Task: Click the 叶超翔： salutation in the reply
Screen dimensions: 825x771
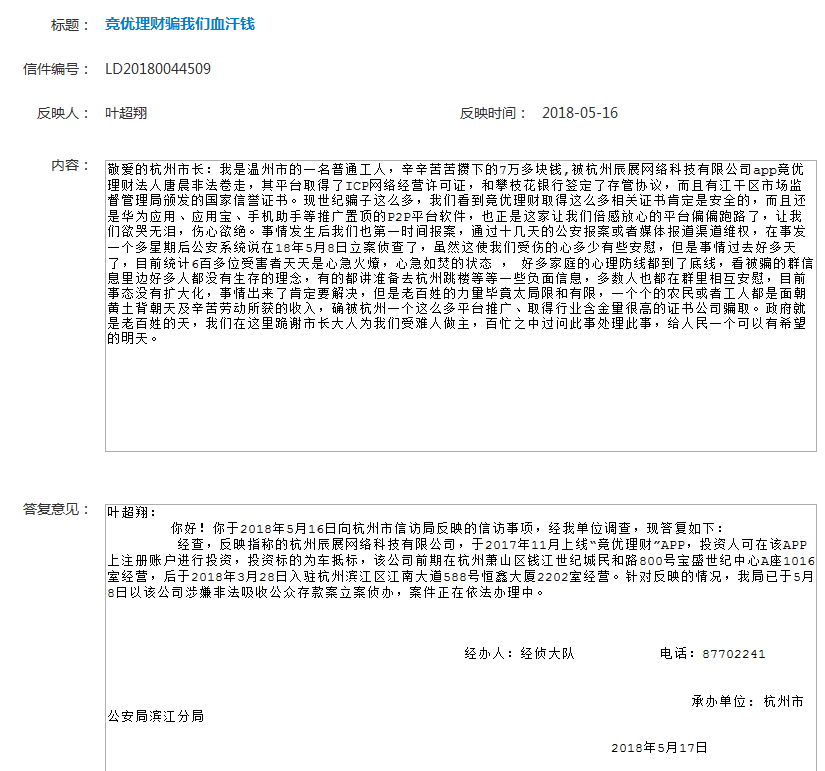Action: (x=132, y=512)
